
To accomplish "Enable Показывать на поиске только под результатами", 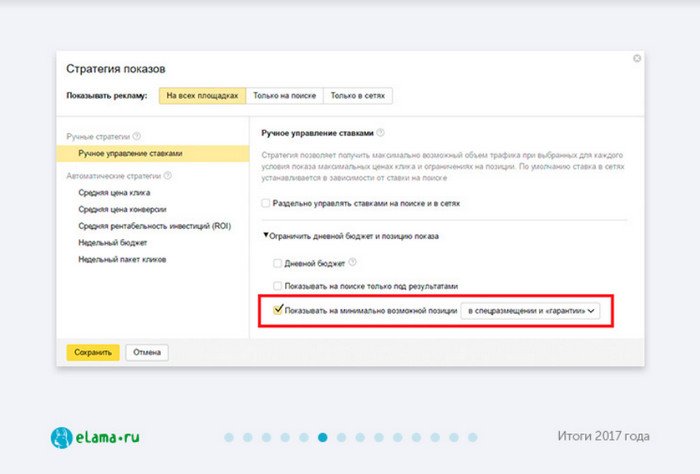I will [277, 286].
